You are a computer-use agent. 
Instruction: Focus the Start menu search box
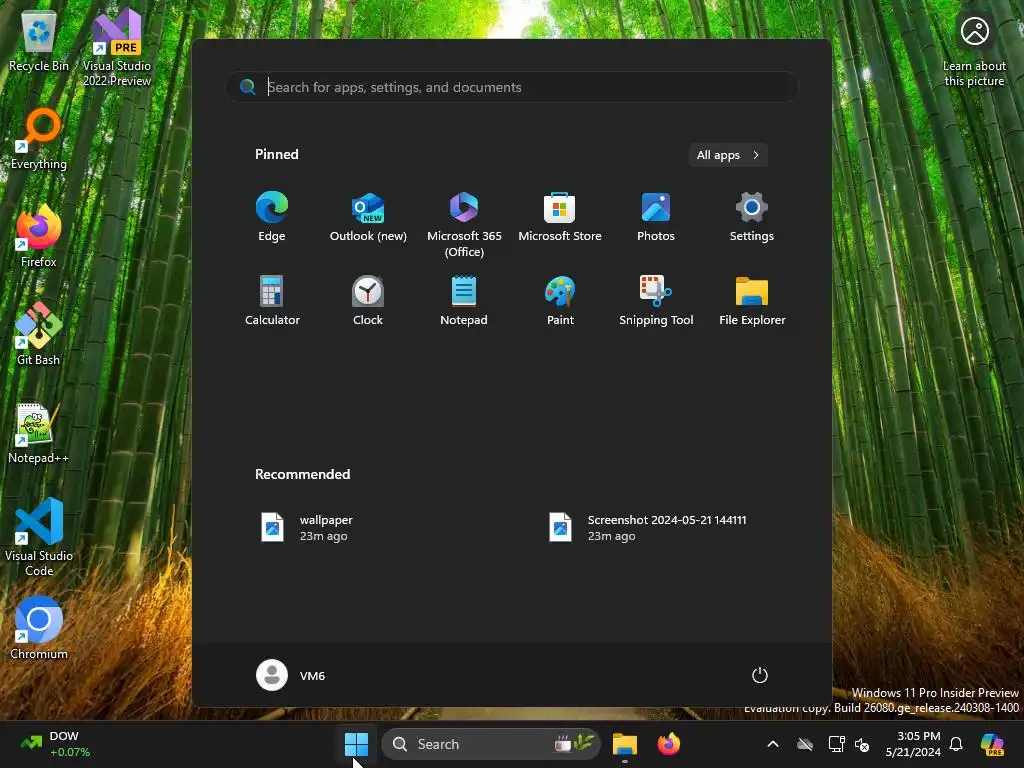click(513, 87)
